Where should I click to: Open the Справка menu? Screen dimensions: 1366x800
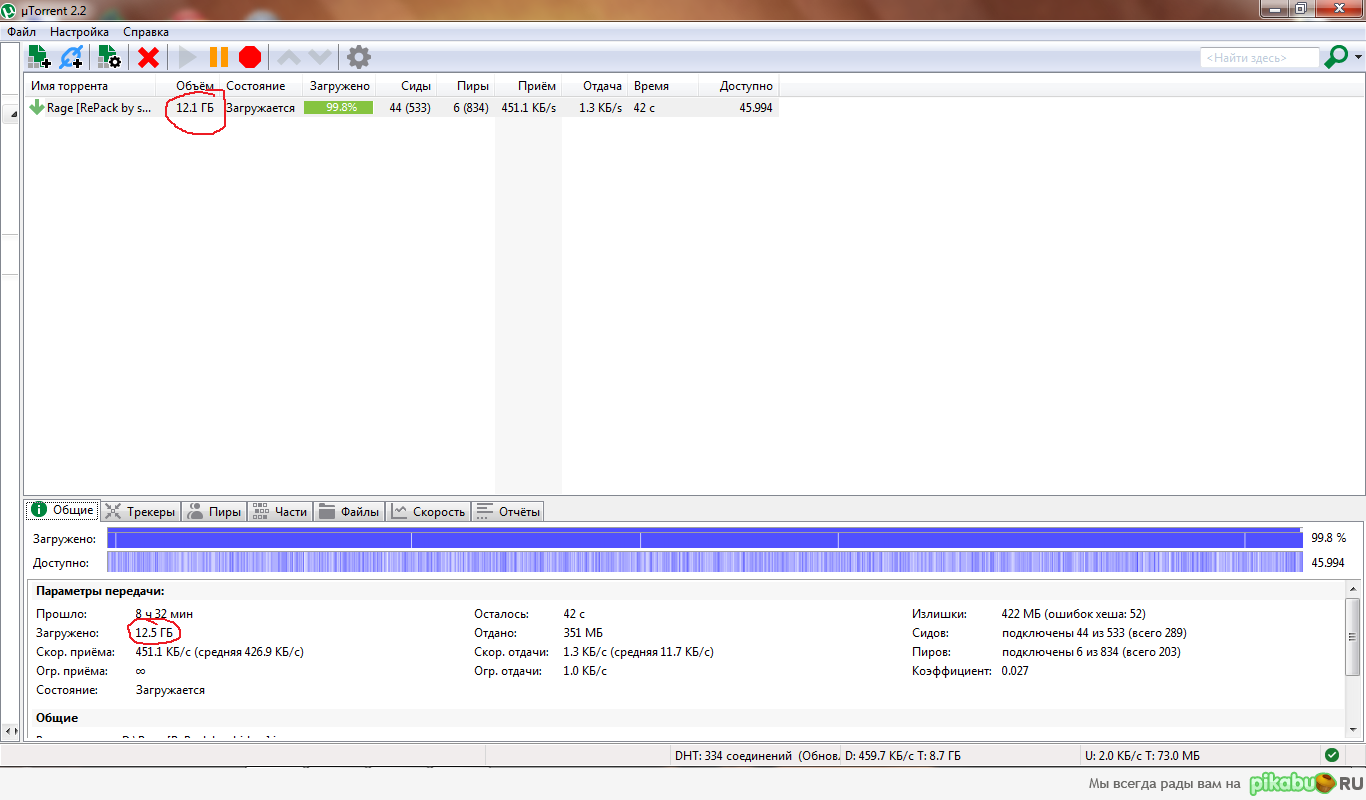tap(146, 32)
